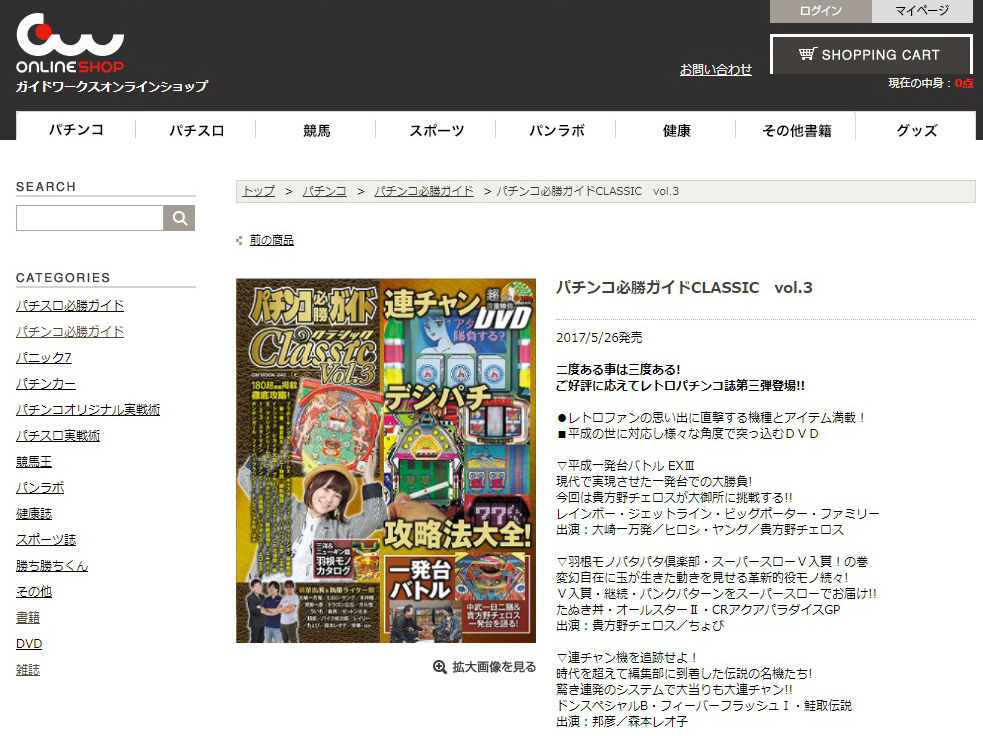
Task: Click the previous product arrow icon
Action: pos(239,240)
